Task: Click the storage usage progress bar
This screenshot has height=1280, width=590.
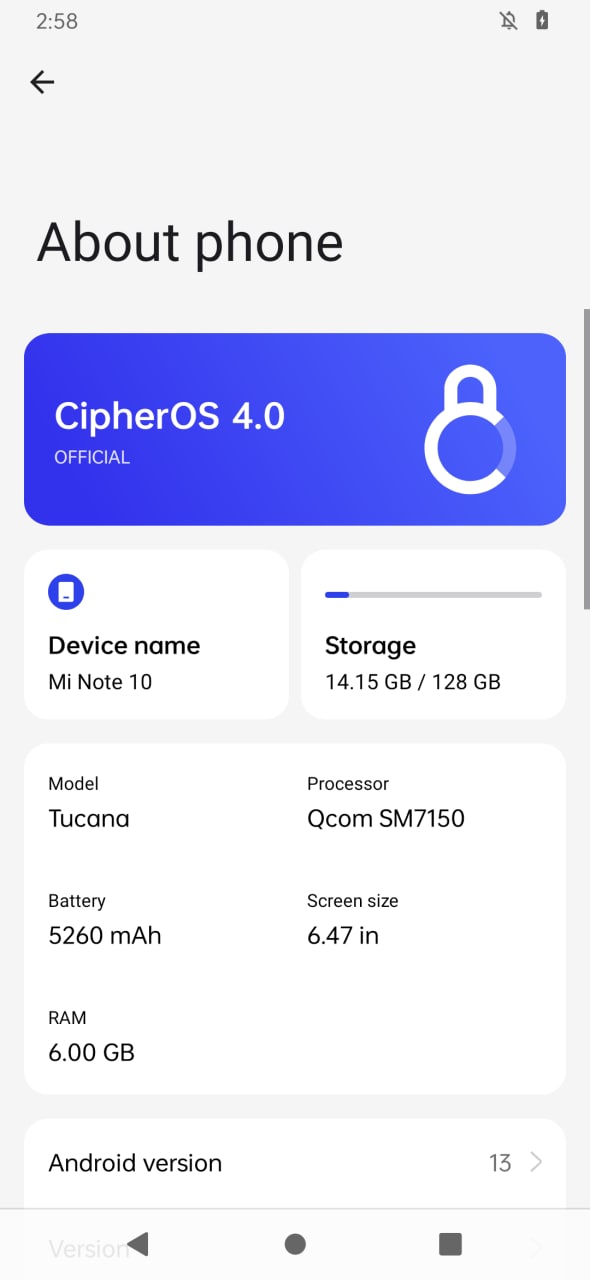Action: pyautogui.click(x=432, y=594)
